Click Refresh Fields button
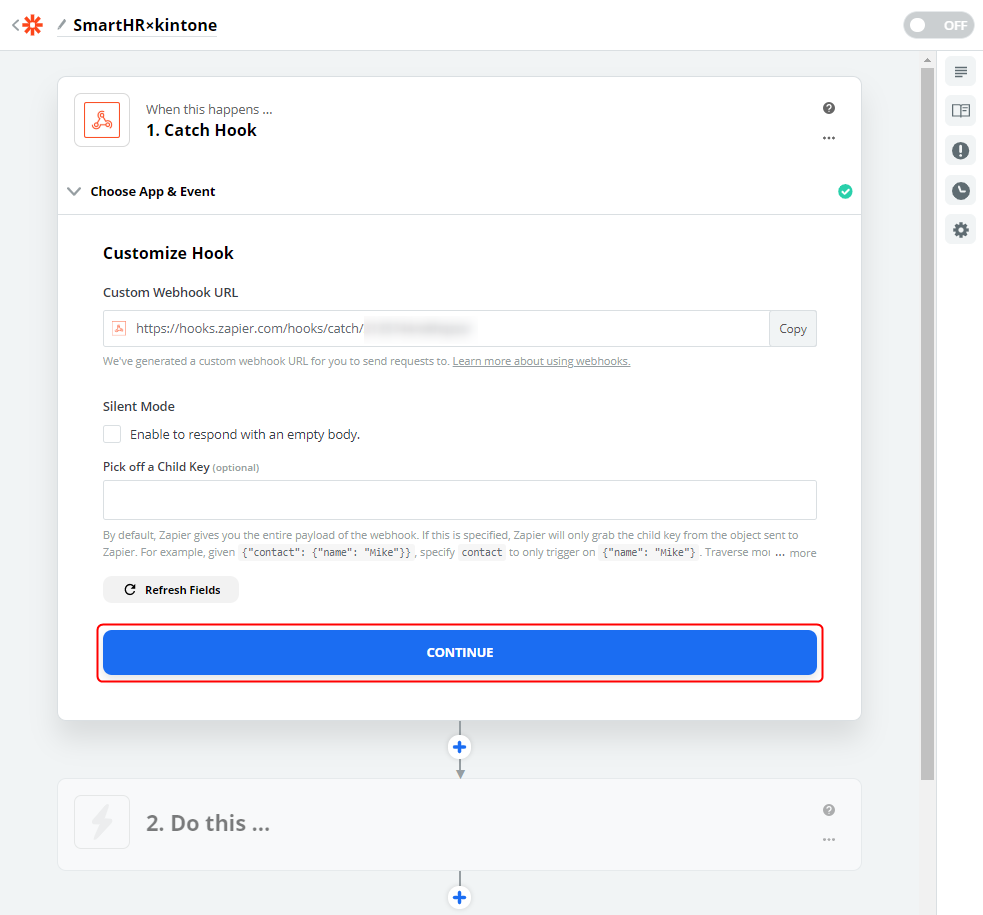 point(171,590)
